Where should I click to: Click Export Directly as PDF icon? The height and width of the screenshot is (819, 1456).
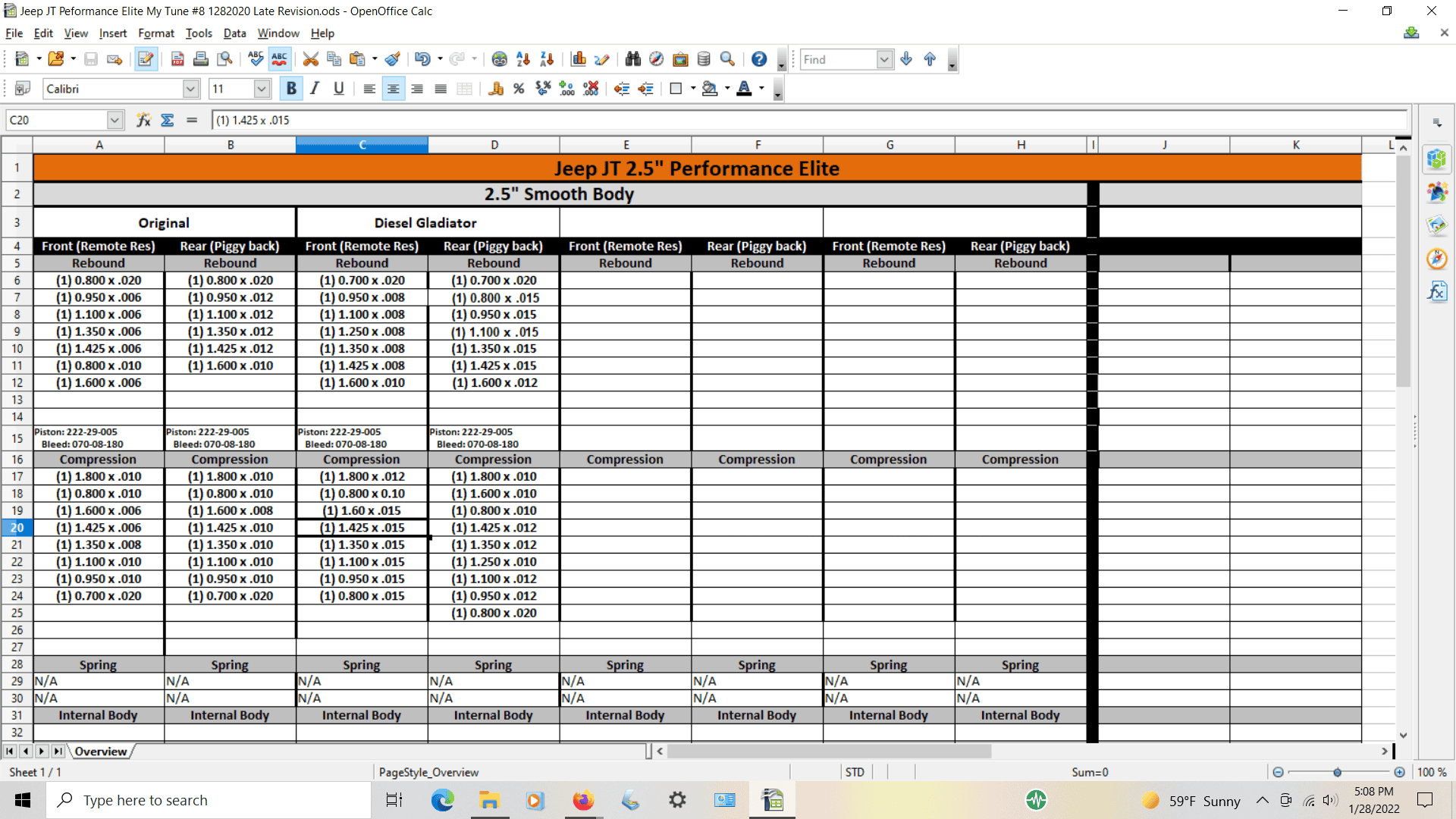pyautogui.click(x=177, y=59)
